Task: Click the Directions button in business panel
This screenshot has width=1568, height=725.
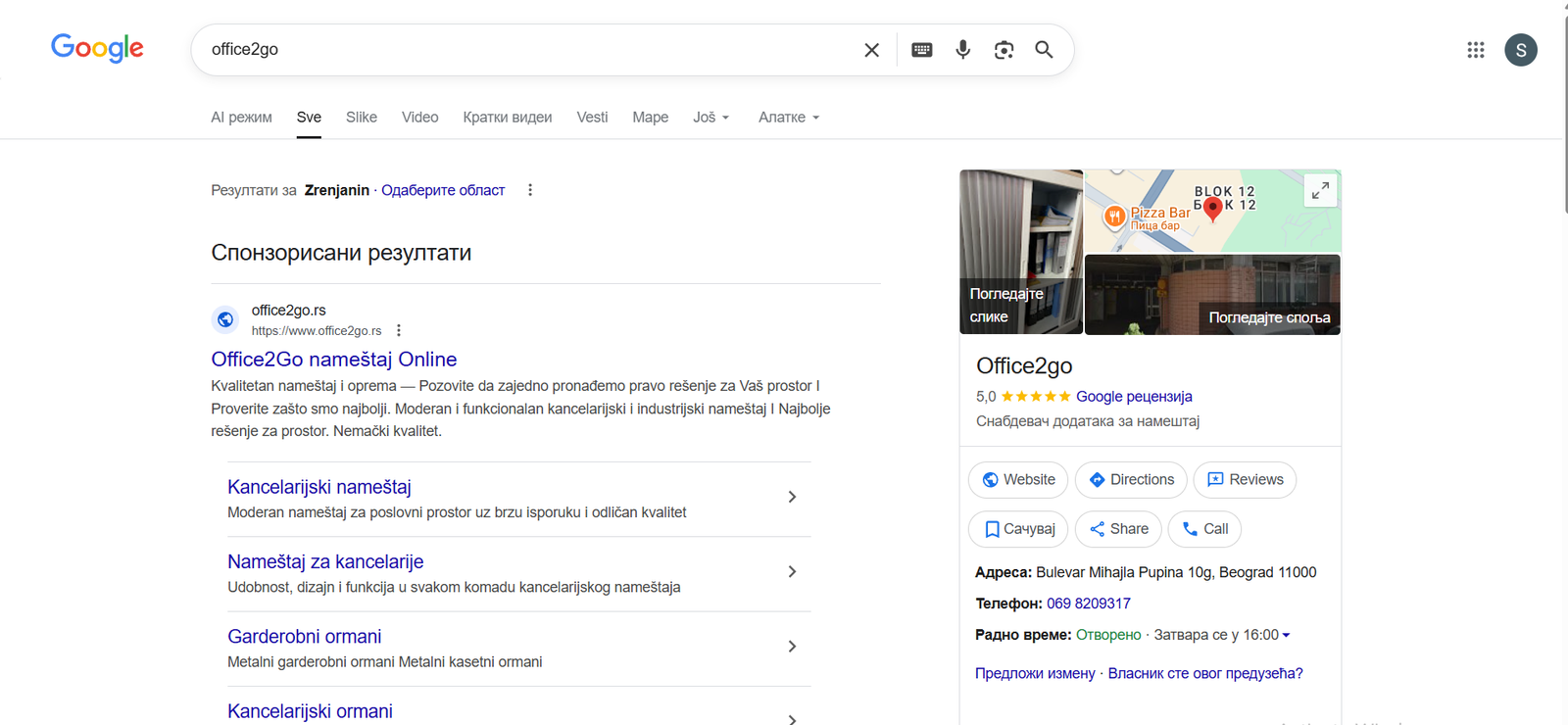Action: pyautogui.click(x=1131, y=480)
